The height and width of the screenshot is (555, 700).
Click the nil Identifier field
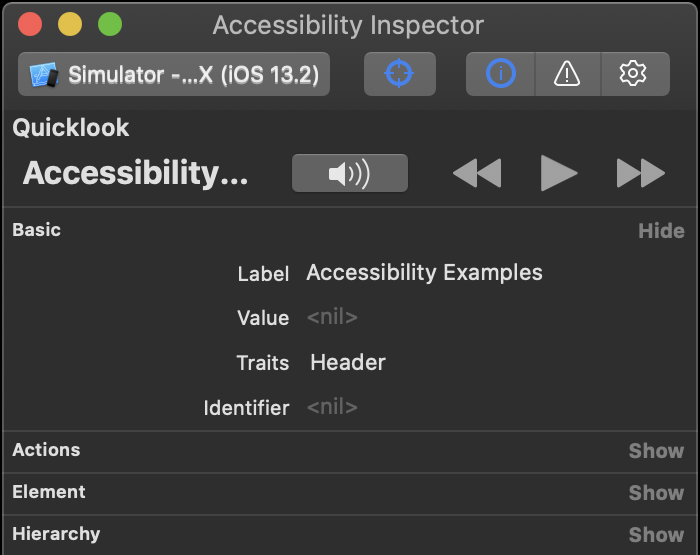(332, 408)
